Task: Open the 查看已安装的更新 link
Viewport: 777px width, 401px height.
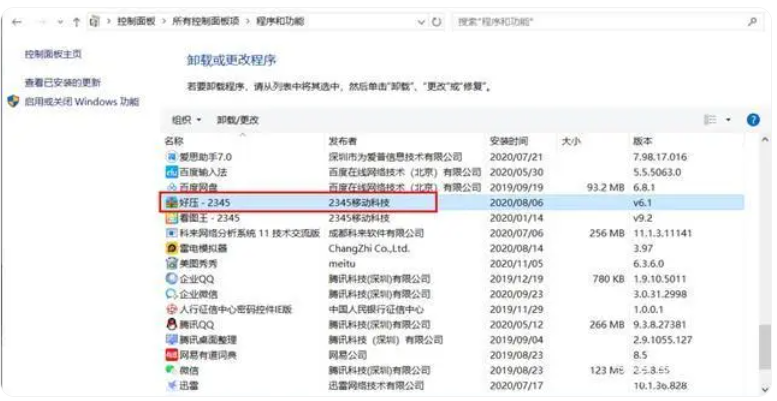Action: [x=62, y=82]
